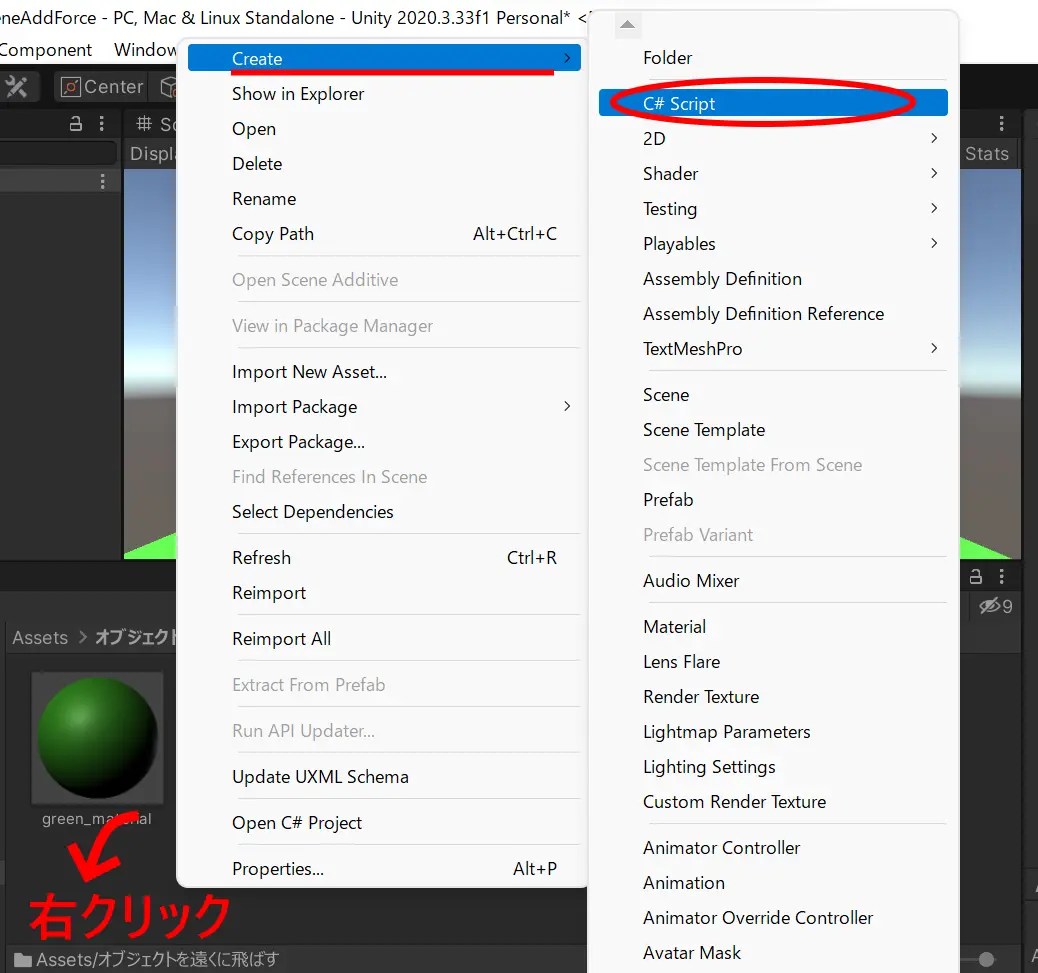Open Game view three-dot options menu

[1002, 123]
